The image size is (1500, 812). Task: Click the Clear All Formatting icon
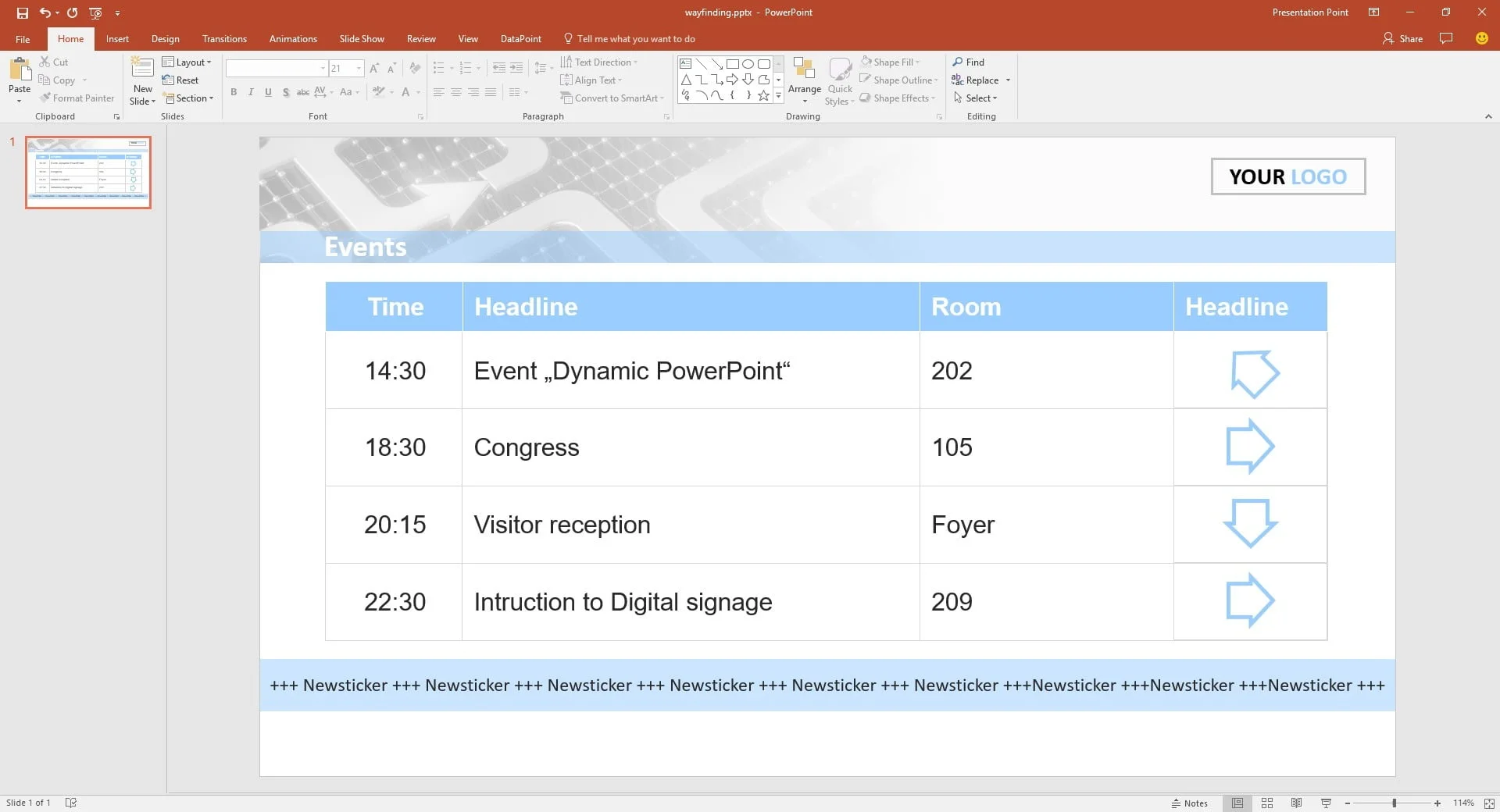[415, 69]
